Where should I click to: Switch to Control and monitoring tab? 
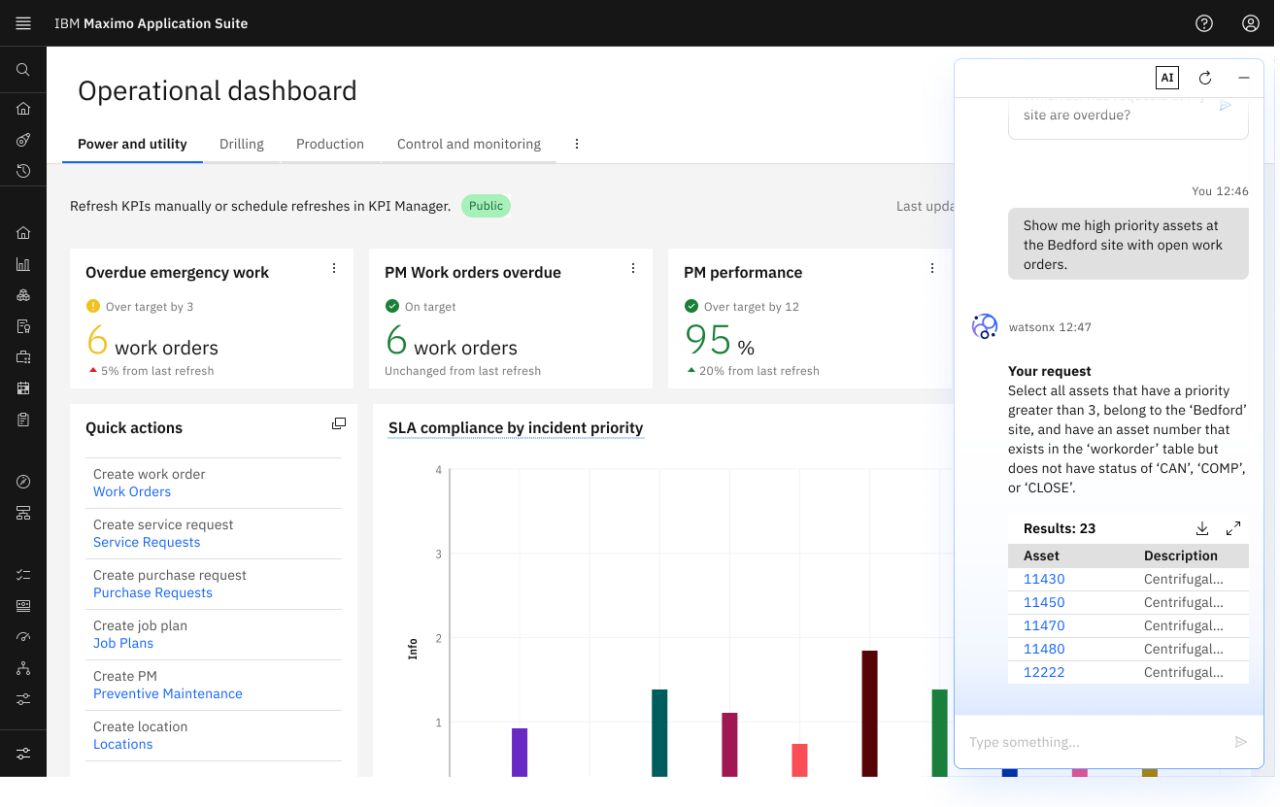tap(469, 144)
